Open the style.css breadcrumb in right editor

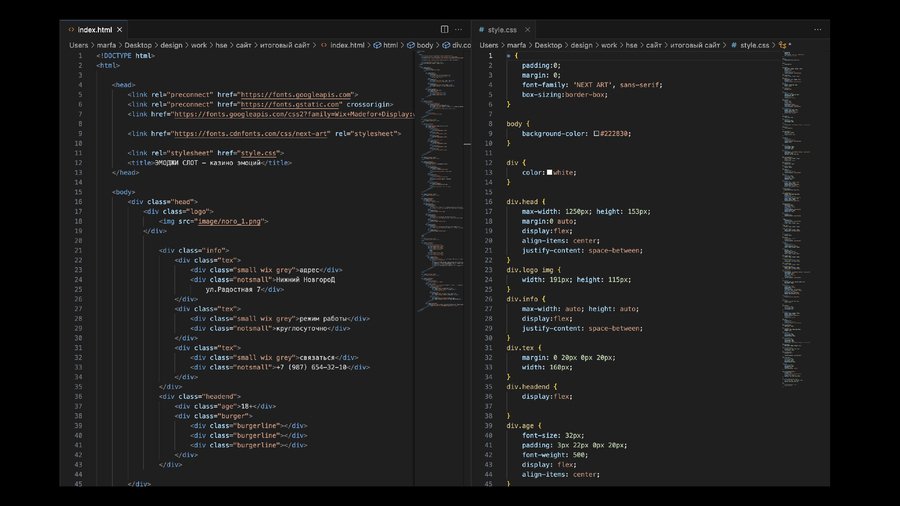(x=755, y=45)
